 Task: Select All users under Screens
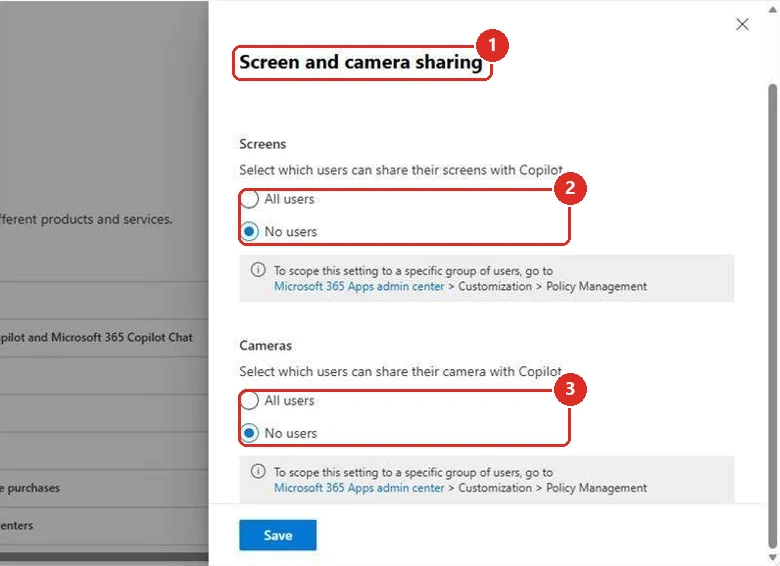[249, 199]
